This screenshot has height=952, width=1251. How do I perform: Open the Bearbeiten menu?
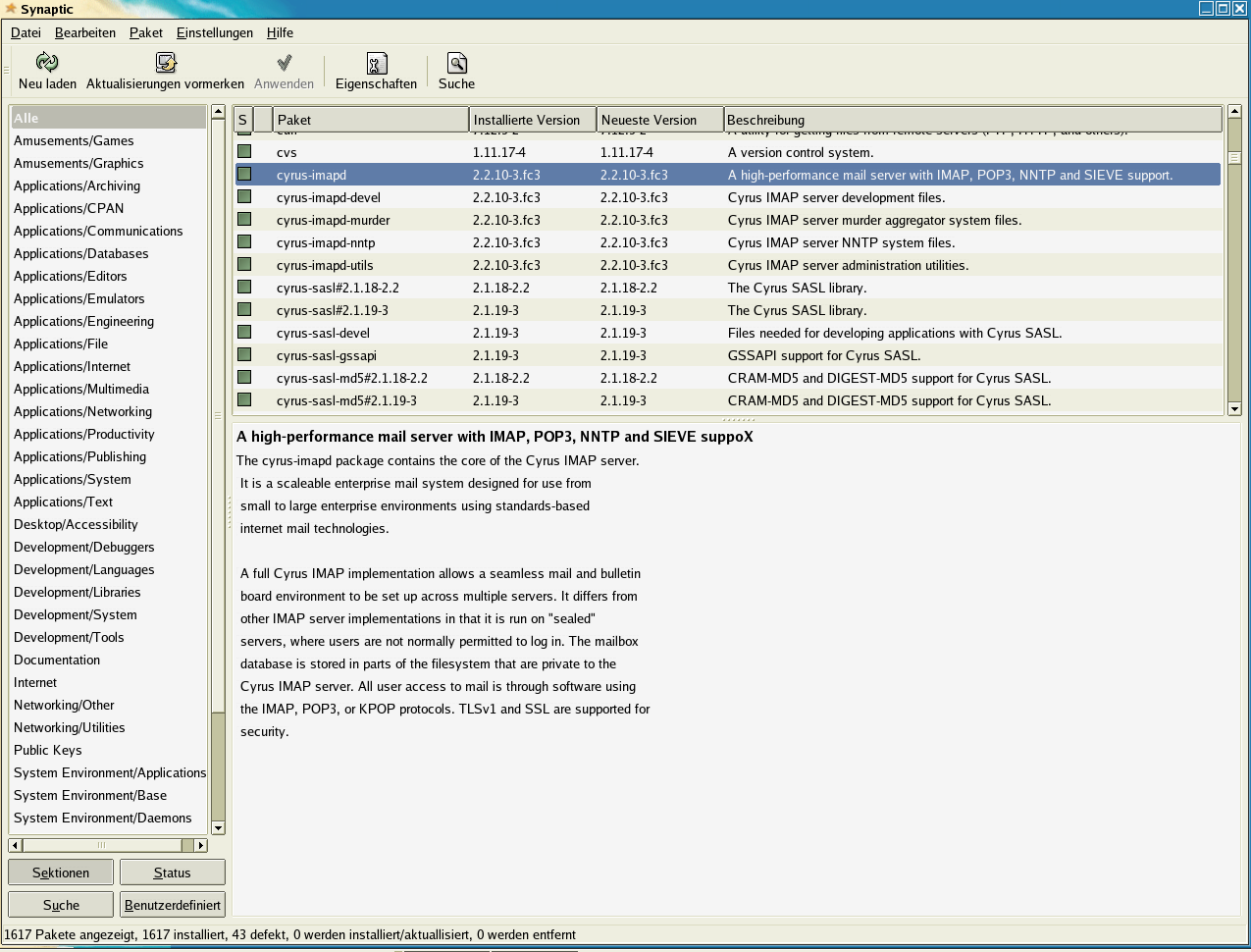pyautogui.click(x=85, y=32)
